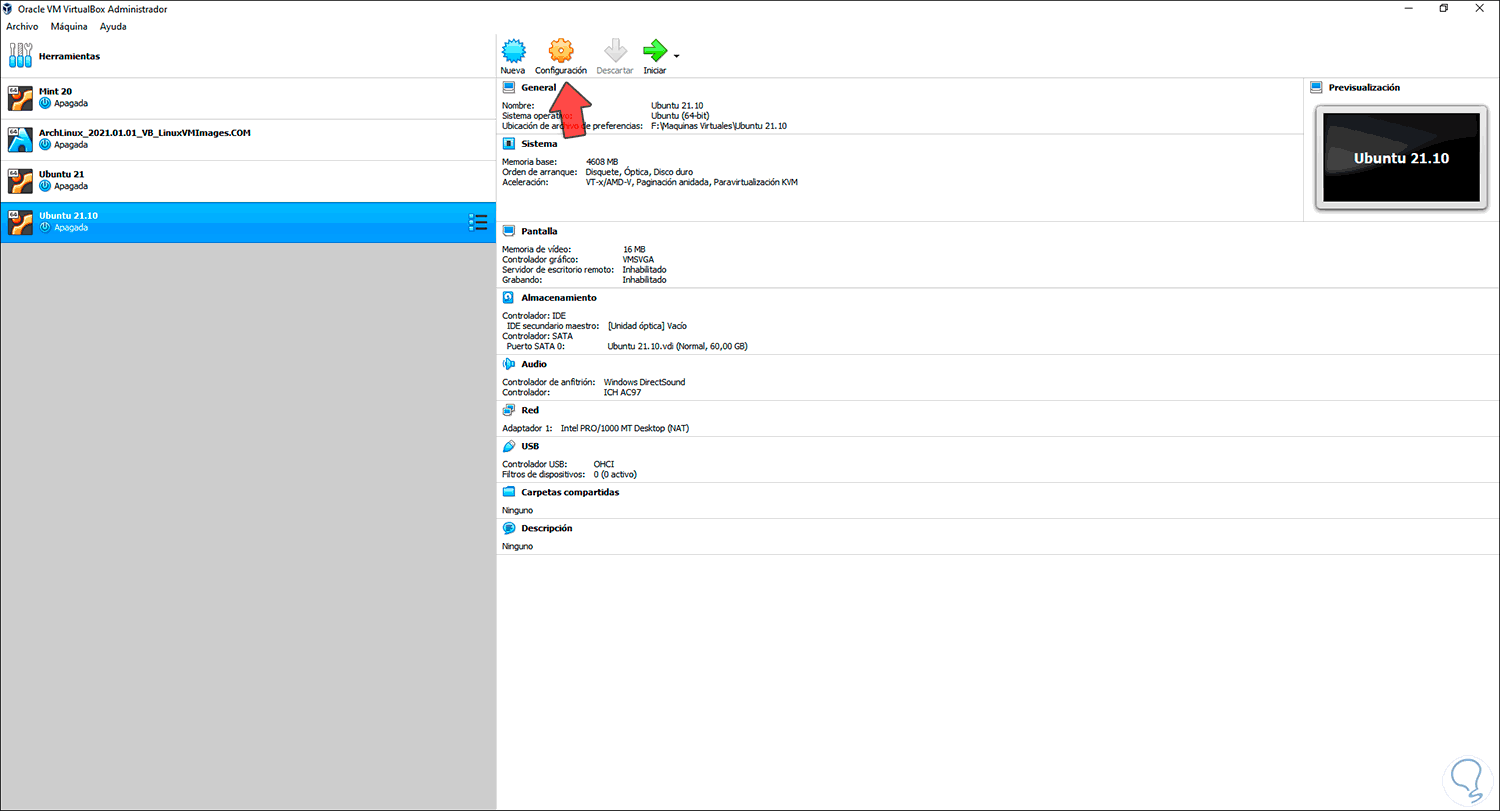The height and width of the screenshot is (811, 1500).
Task: Open the Descripción section header
Action: pyautogui.click(x=546, y=528)
